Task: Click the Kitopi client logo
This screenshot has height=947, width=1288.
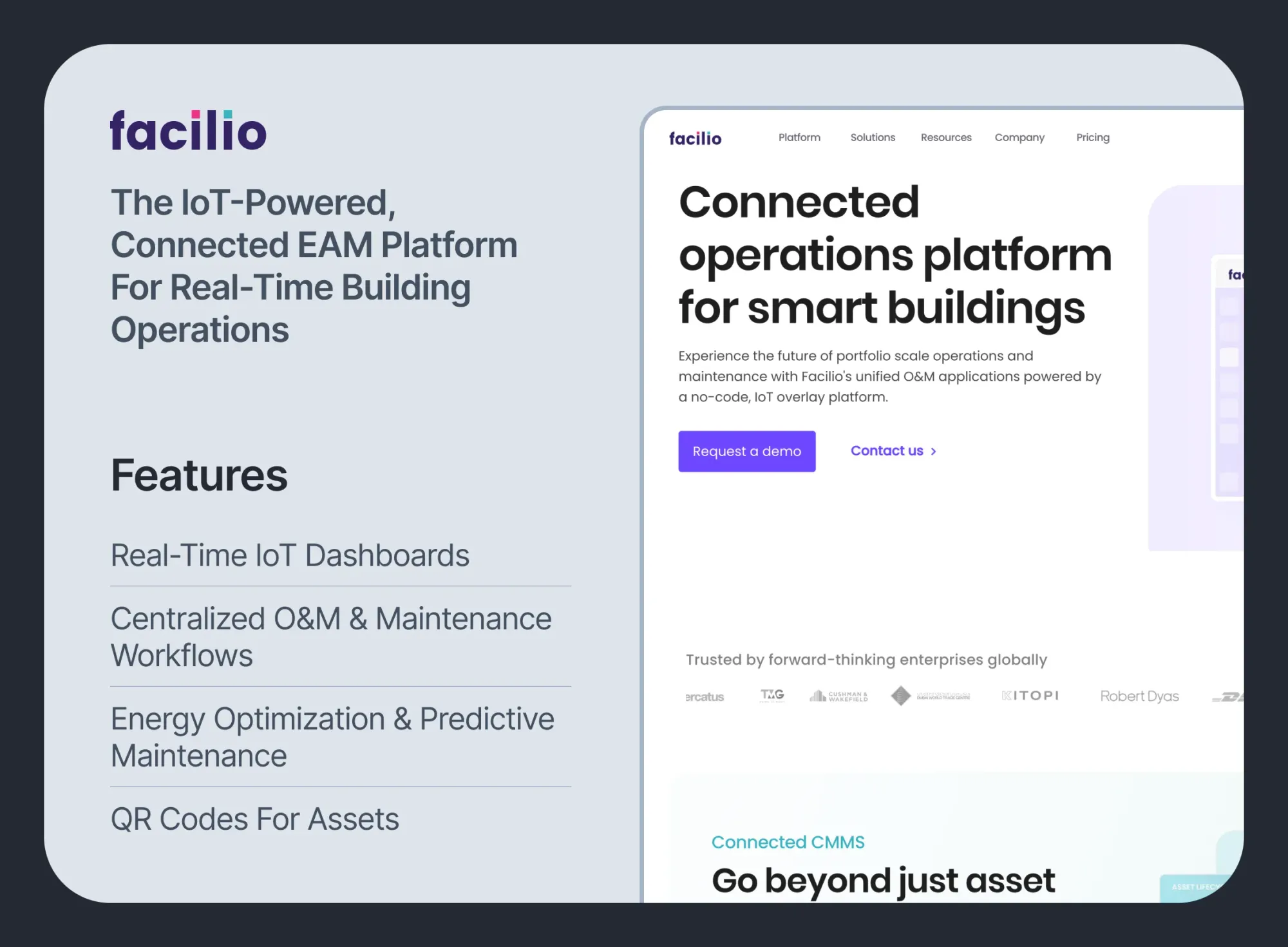Action: pyautogui.click(x=1030, y=696)
